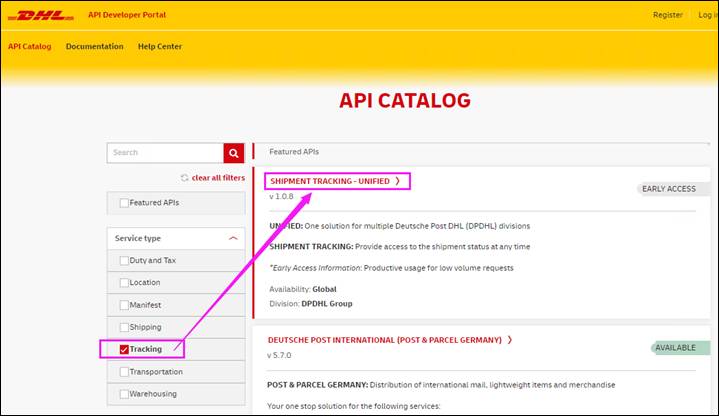Click the API CATALOG page heading
The image size is (719, 416).
(x=405, y=101)
